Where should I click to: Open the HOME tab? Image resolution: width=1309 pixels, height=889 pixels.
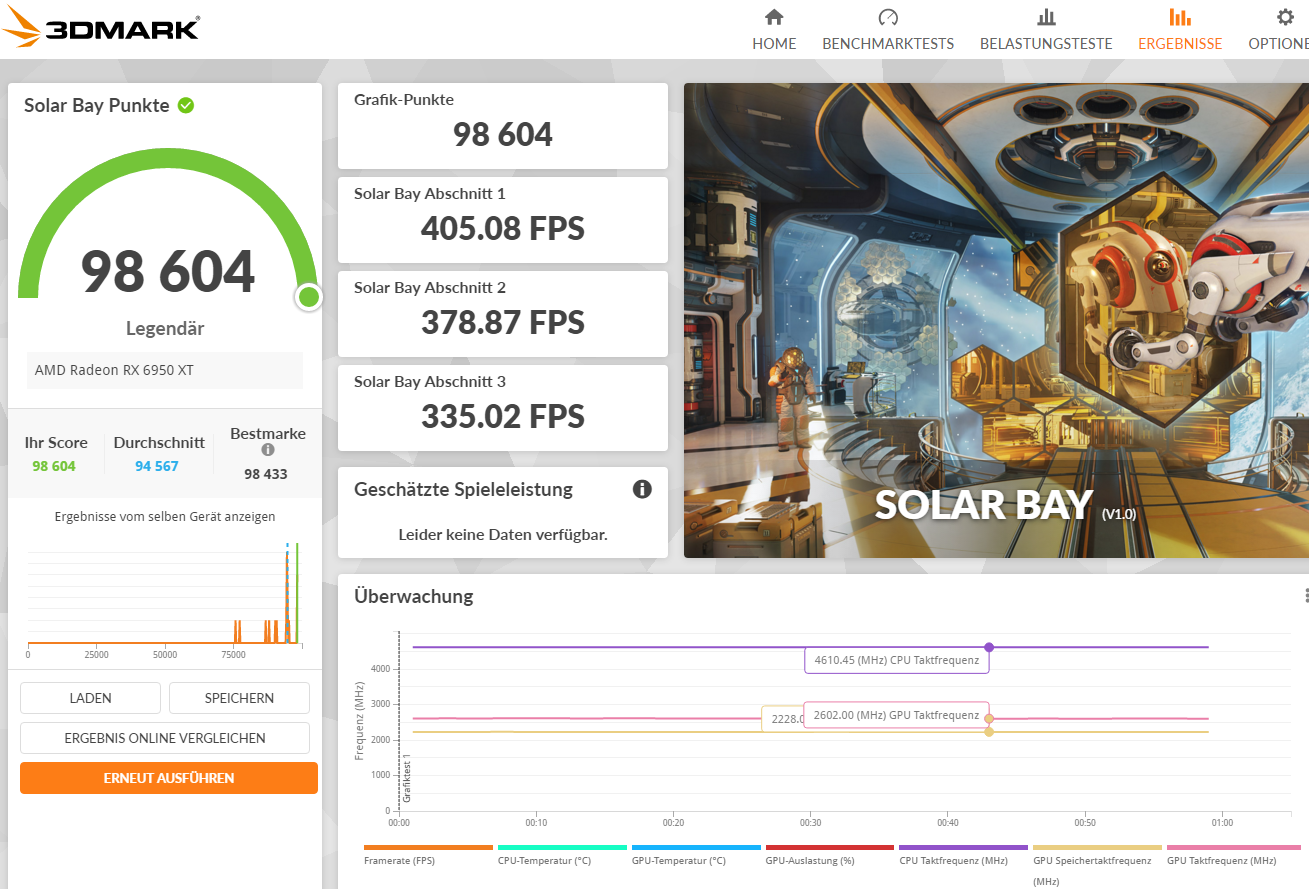pos(774,30)
